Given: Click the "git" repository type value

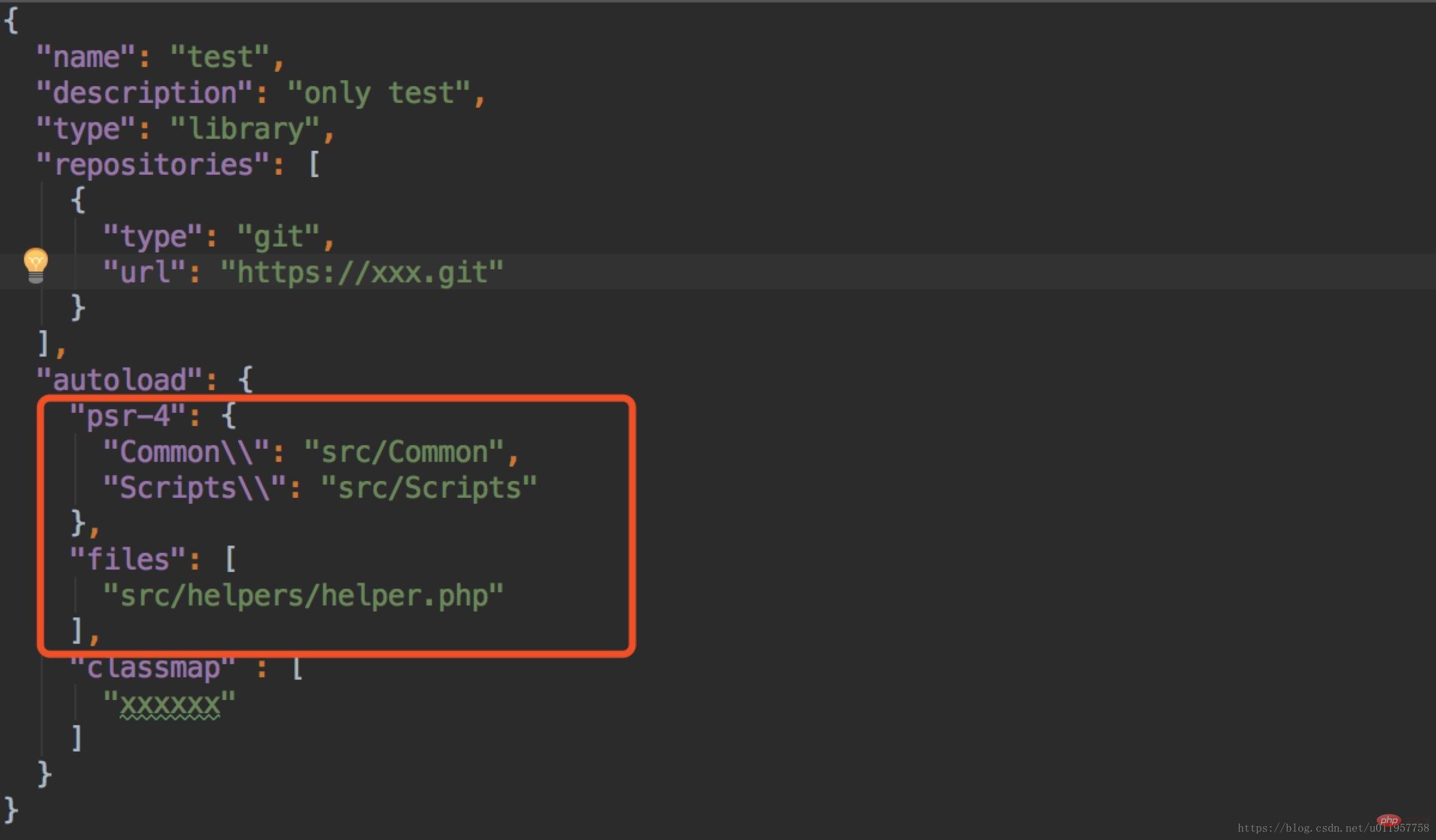Looking at the screenshot, I should 278,237.
